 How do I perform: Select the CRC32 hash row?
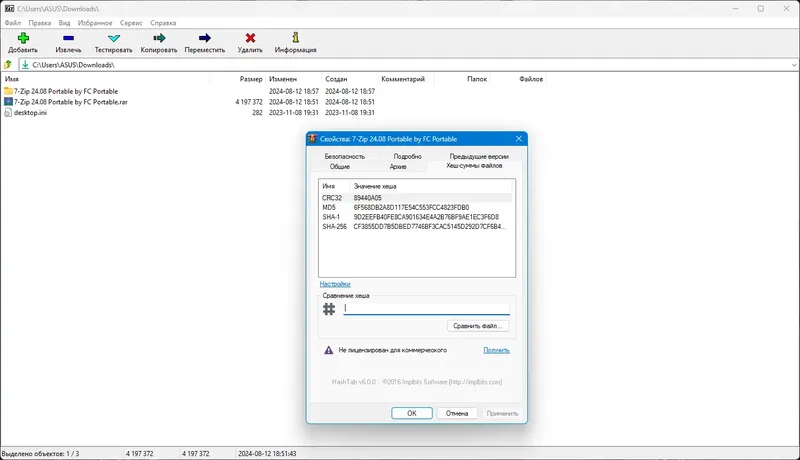coord(416,198)
